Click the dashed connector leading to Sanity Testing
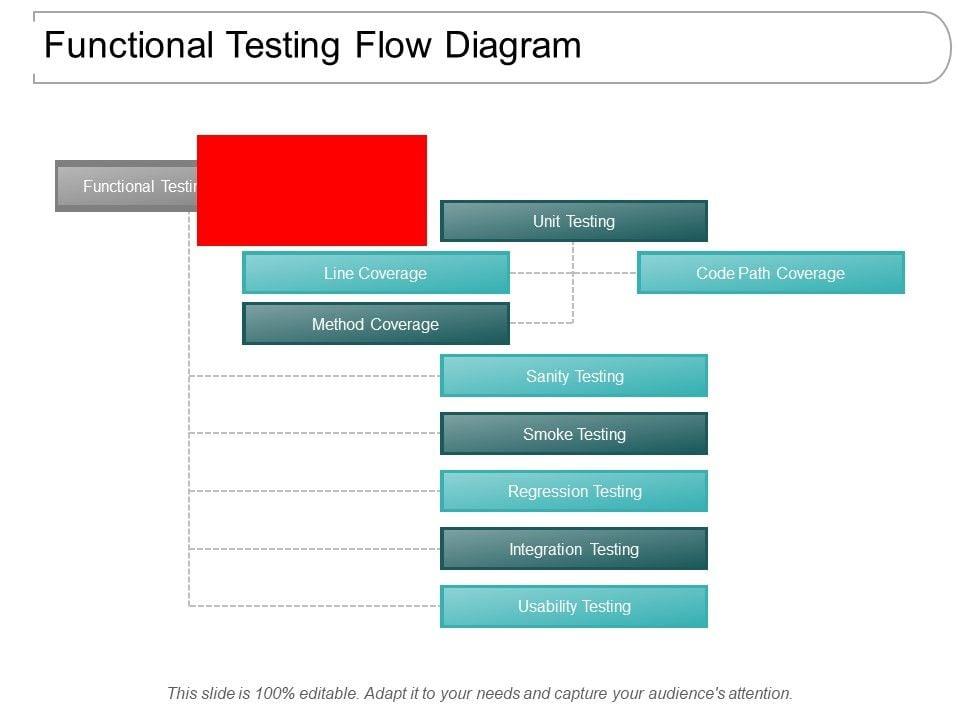Screen dimensions: 960x720 pyautogui.click(x=315, y=376)
